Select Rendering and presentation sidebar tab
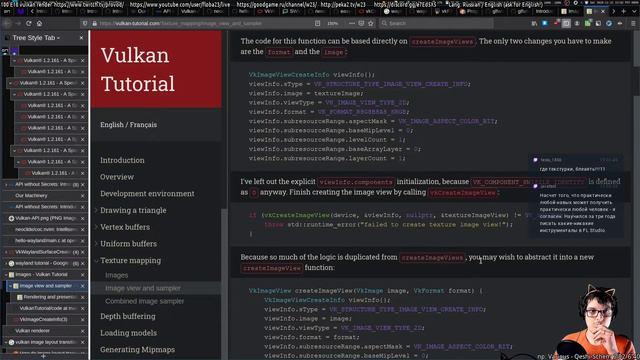This screenshot has height=360, width=640. coord(48,297)
